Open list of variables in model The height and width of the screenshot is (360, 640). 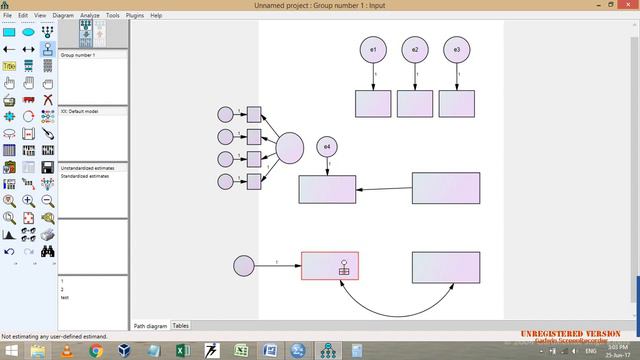pyautogui.click(x=28, y=66)
